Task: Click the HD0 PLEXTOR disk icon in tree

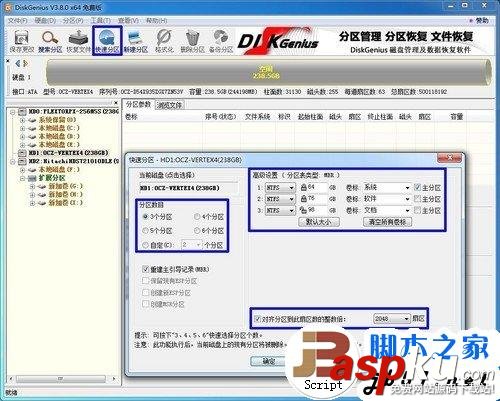Action: 22,111
